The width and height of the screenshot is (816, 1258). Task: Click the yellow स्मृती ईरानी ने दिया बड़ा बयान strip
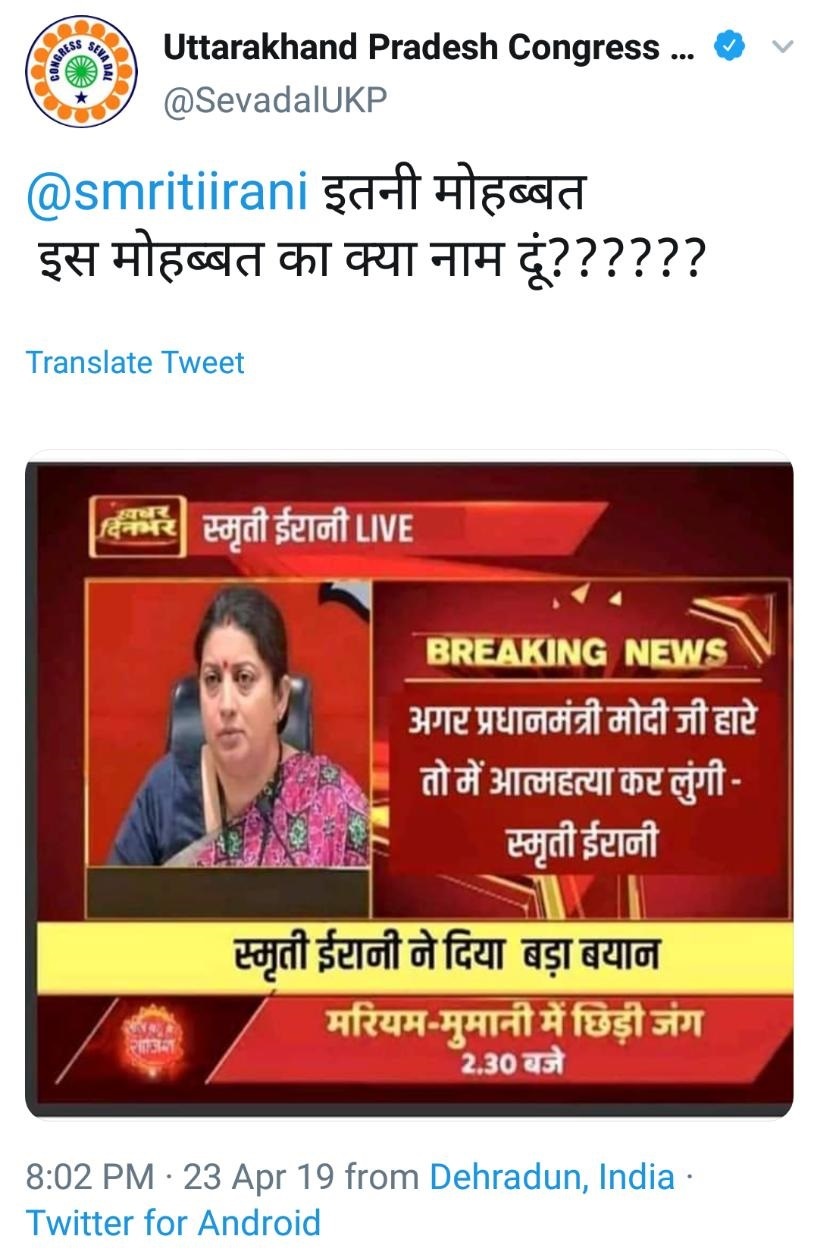409,957
